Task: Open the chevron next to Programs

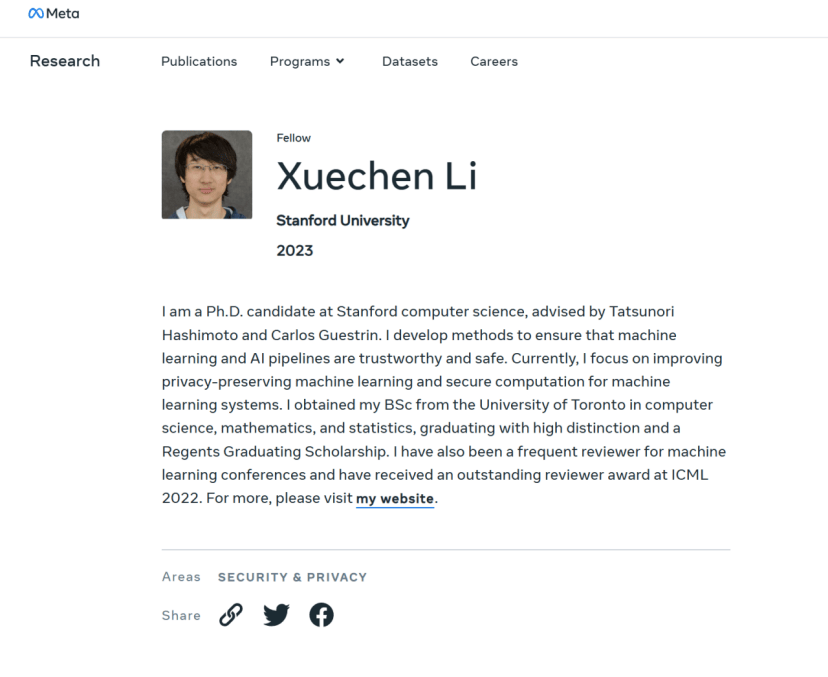Action: tap(340, 61)
